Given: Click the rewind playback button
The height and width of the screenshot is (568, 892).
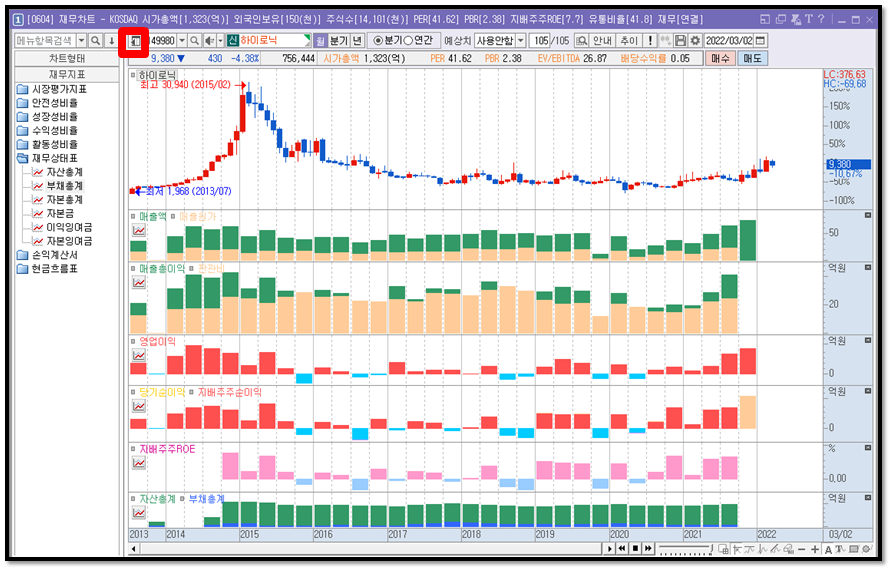Looking at the screenshot, I should [622, 549].
